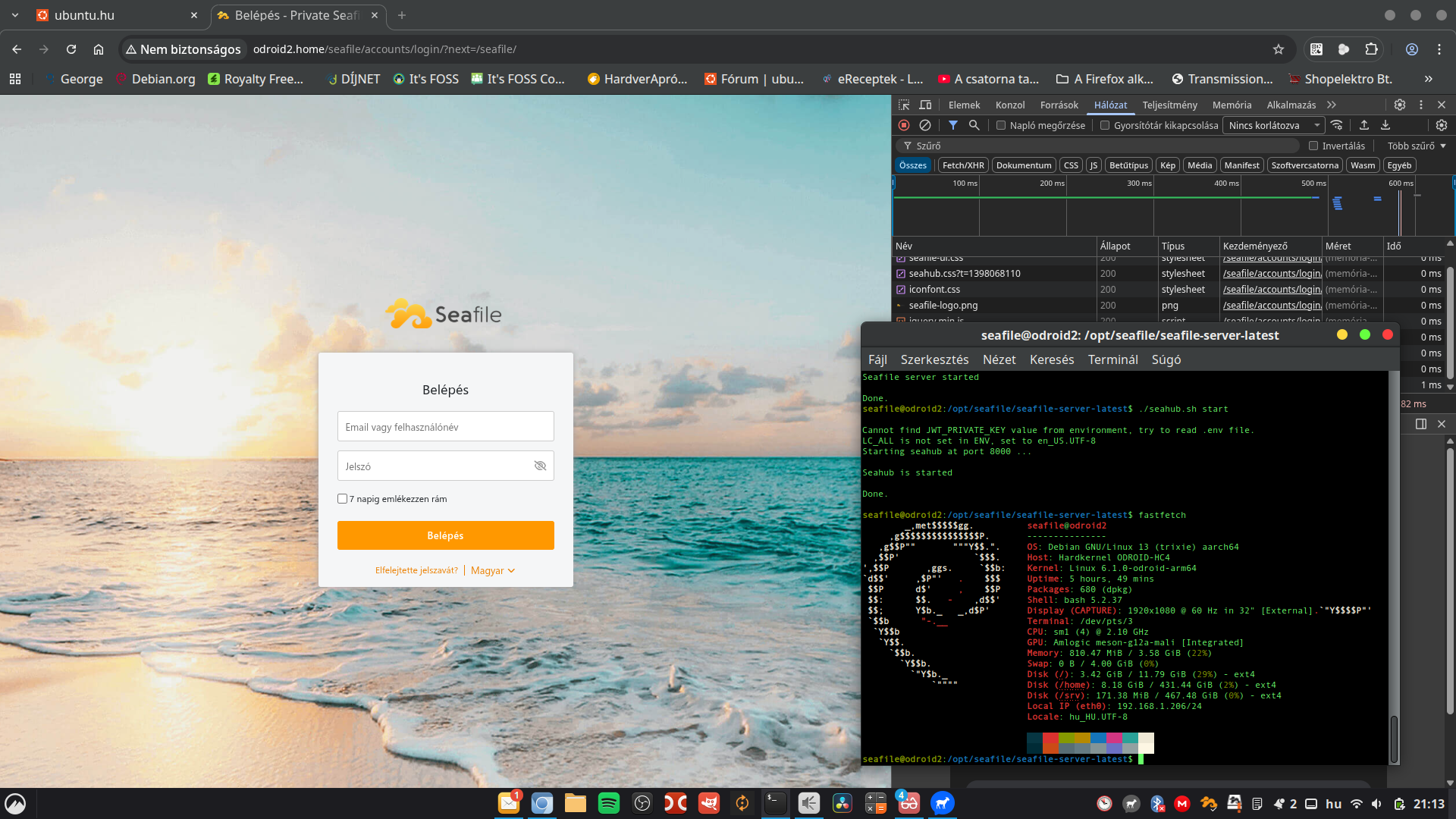Open the browser extensions puzzle icon
This screenshot has height=819, width=1456.
[1371, 49]
